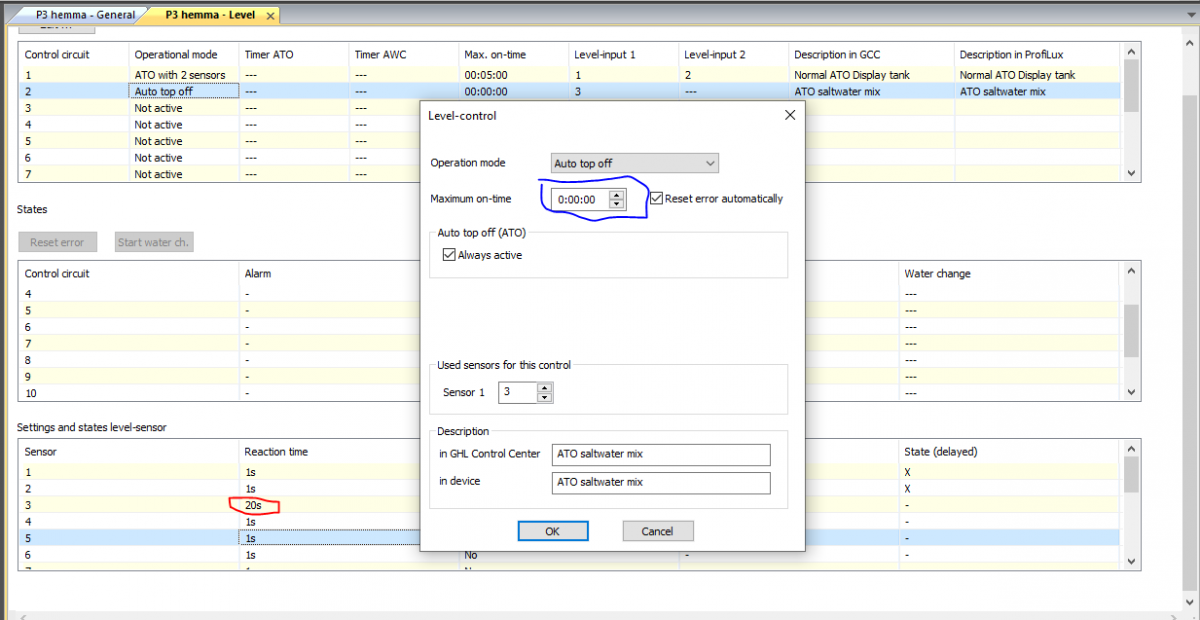Click 00:05:00 Max. on-time cell

(x=484, y=75)
